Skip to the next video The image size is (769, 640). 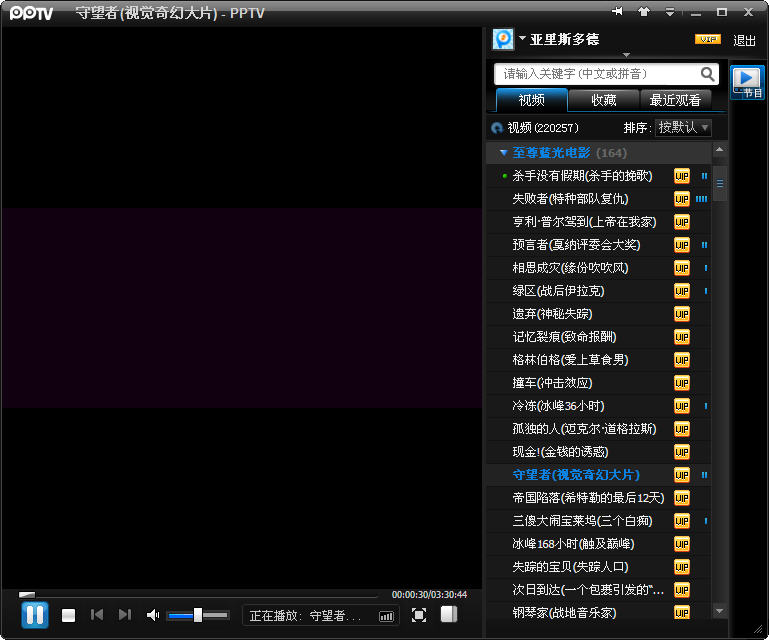pyautogui.click(x=125, y=615)
